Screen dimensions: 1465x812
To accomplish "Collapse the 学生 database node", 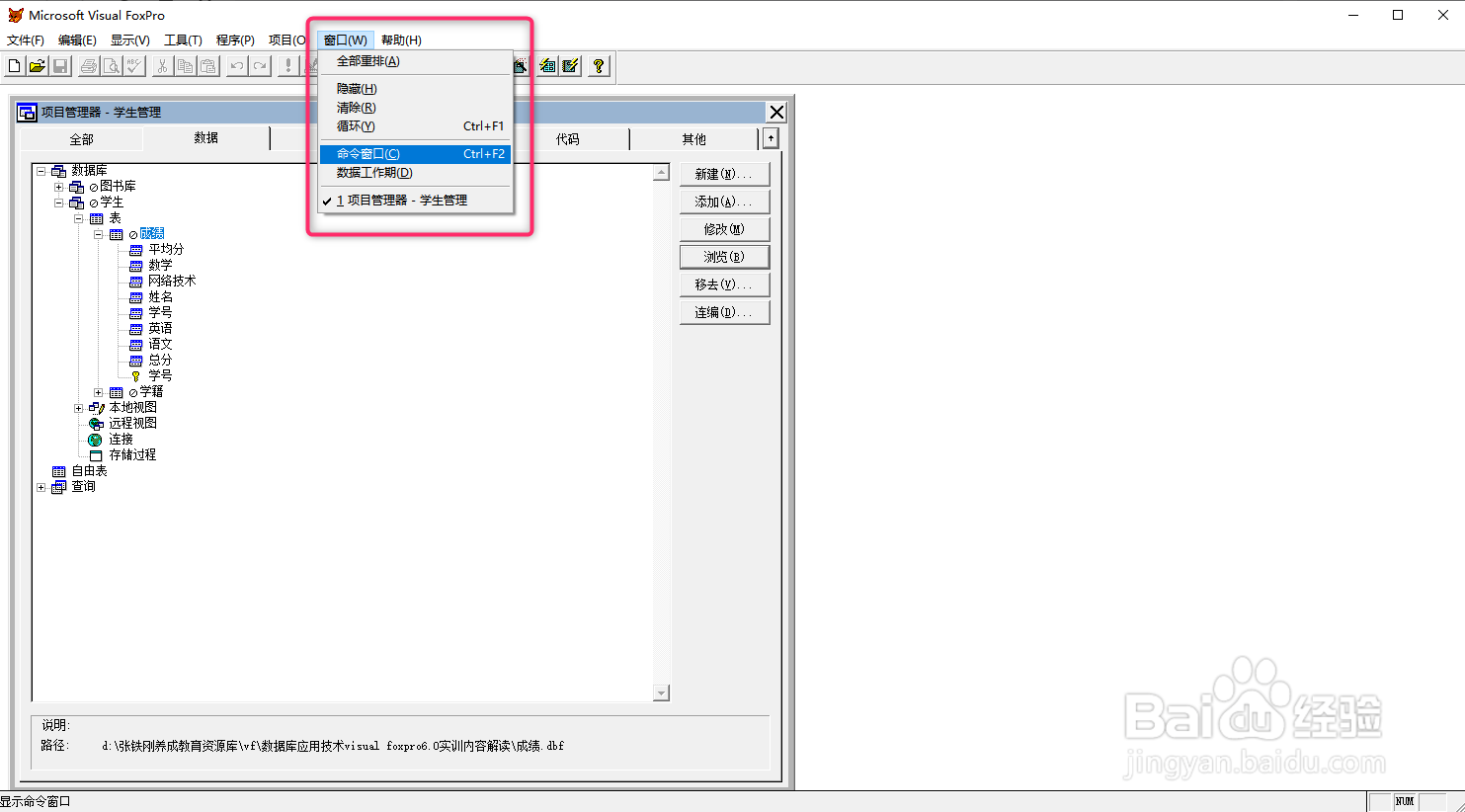I will point(59,203).
